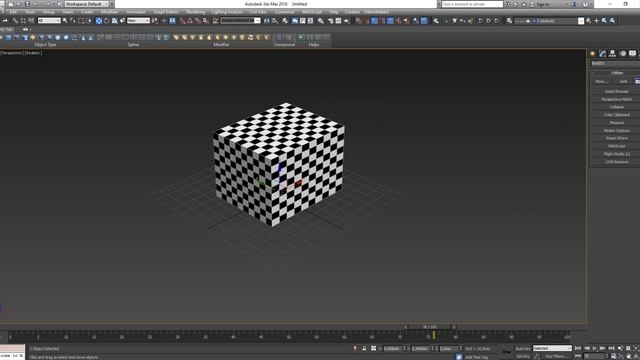Open the Selected key filter dropdown
Screen dimensions: 640x360
(x=552, y=349)
